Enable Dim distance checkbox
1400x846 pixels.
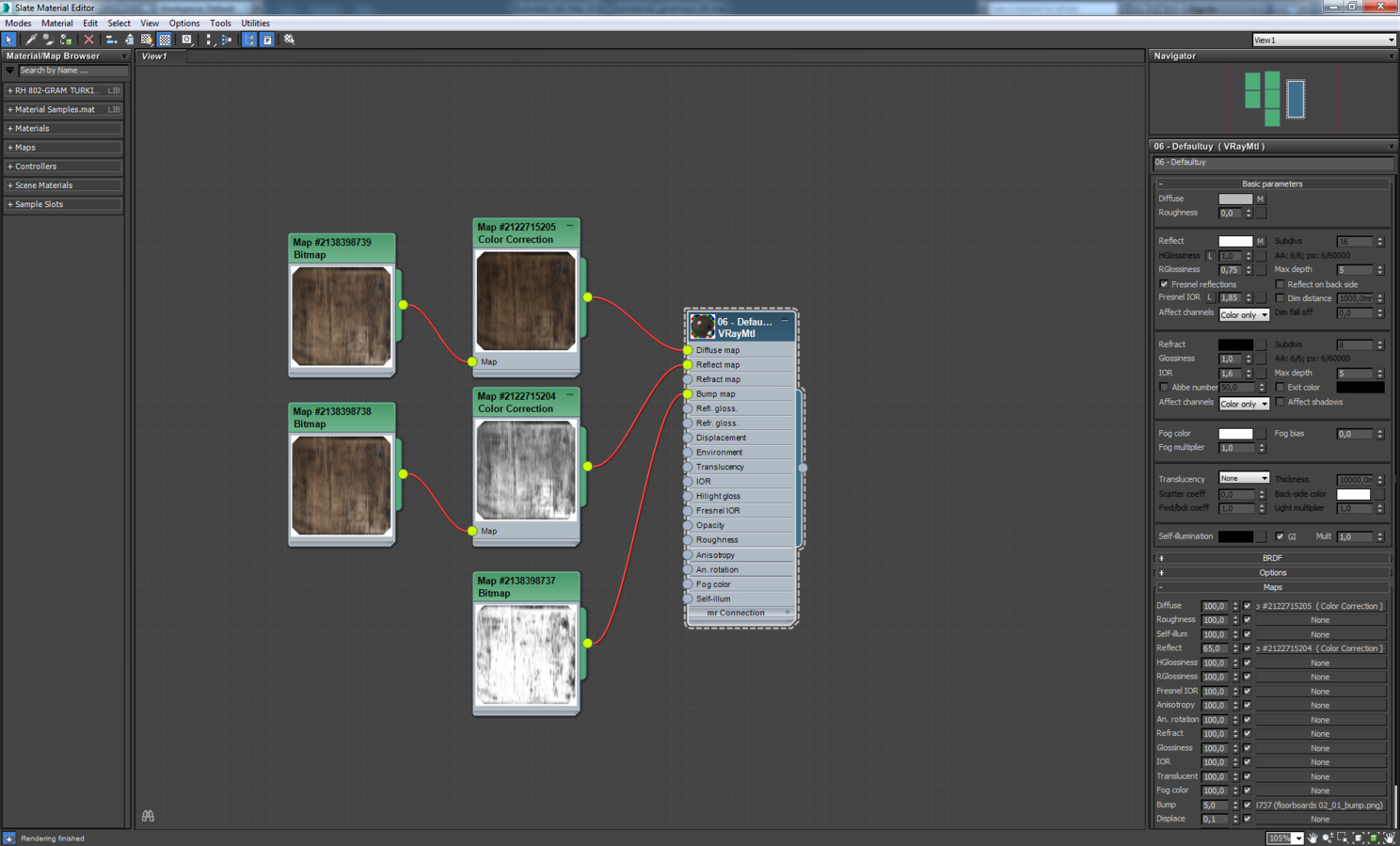[x=1280, y=298]
